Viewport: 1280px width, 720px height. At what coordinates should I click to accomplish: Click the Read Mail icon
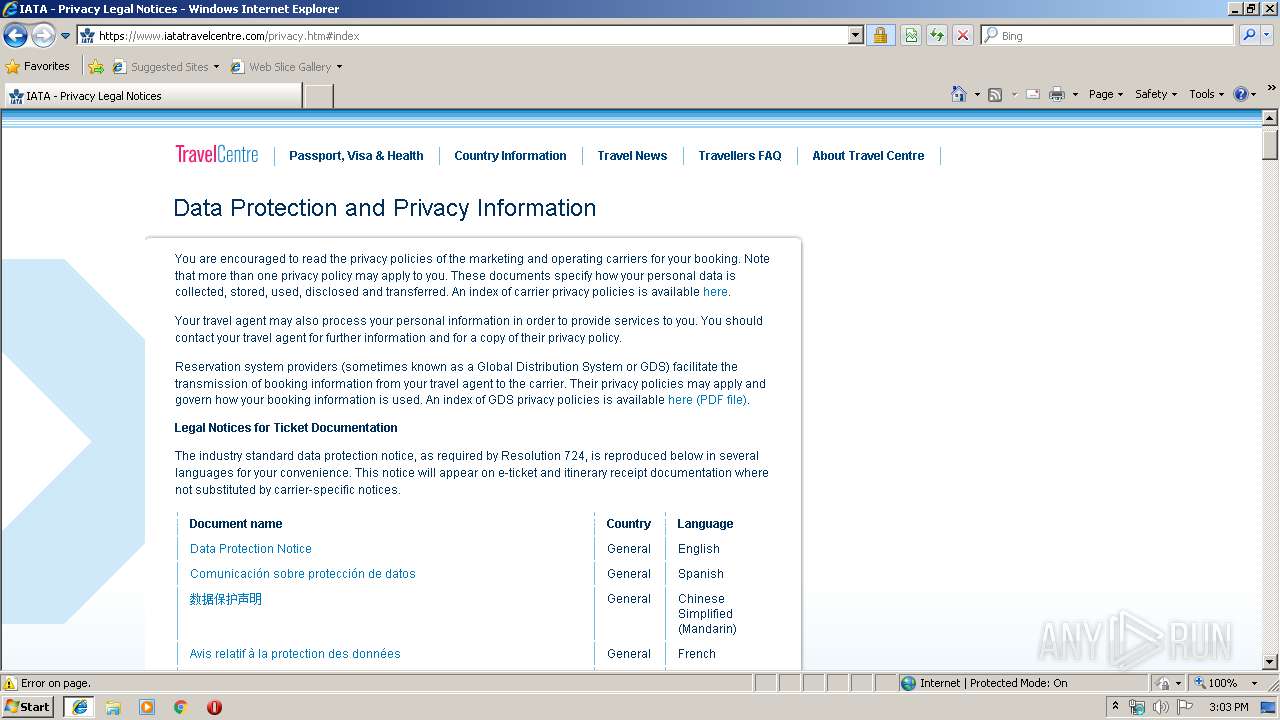pos(1033,94)
